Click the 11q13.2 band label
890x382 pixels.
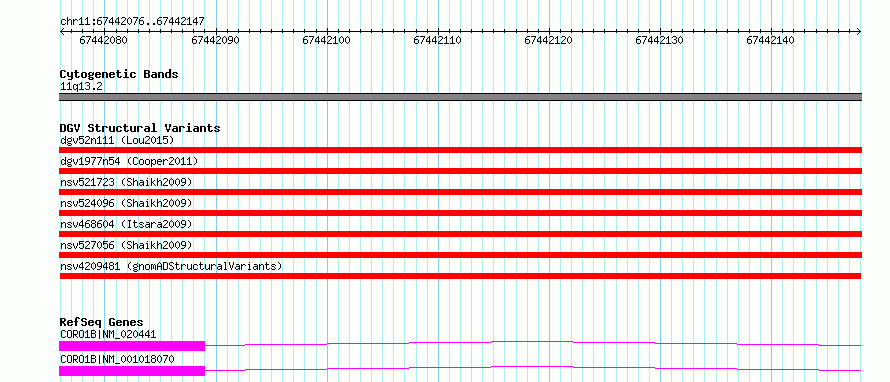[x=81, y=87]
